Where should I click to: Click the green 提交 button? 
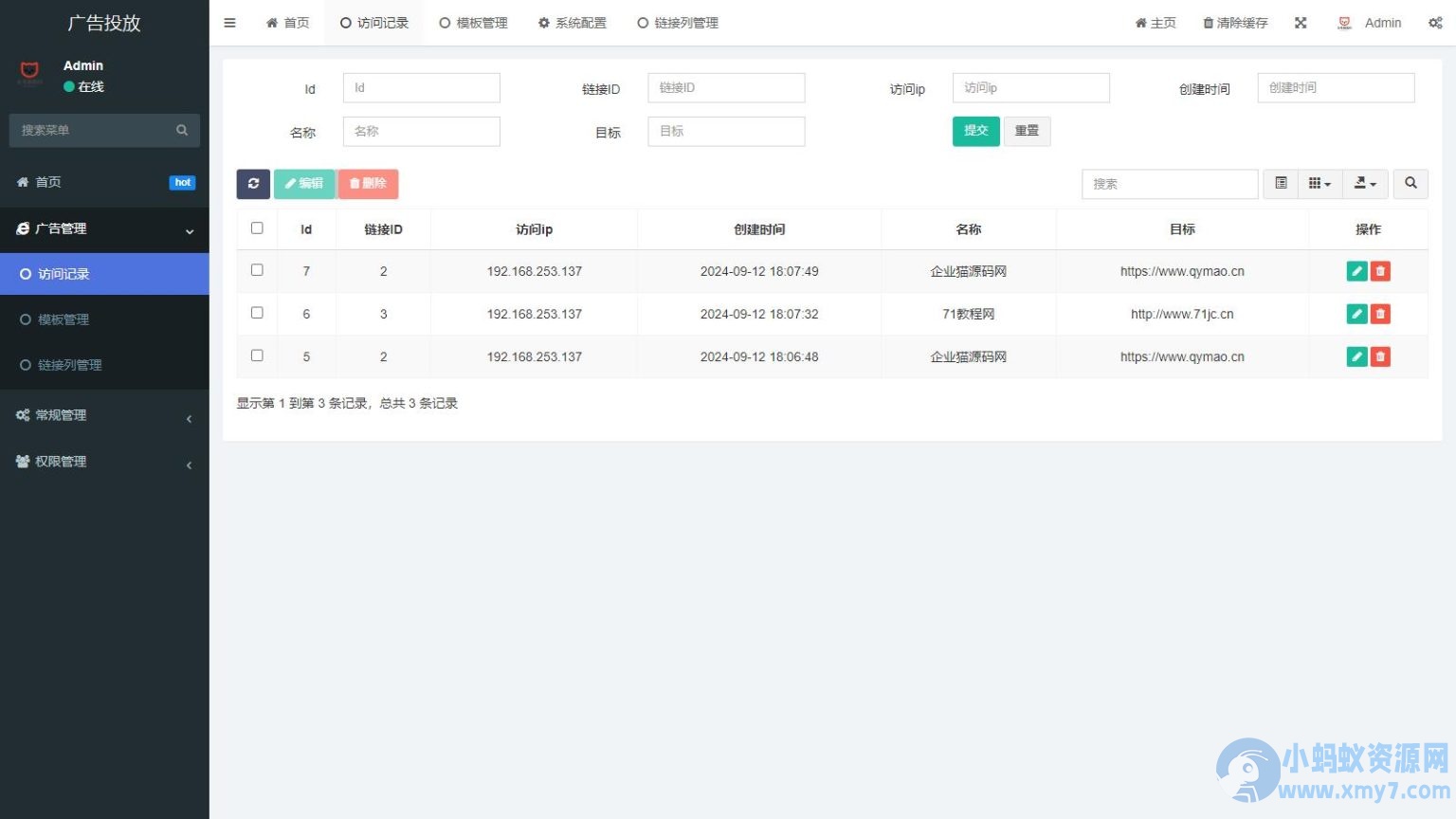point(975,131)
